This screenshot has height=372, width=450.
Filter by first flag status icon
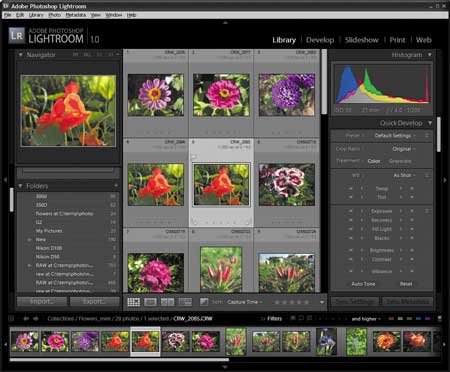(x=293, y=318)
